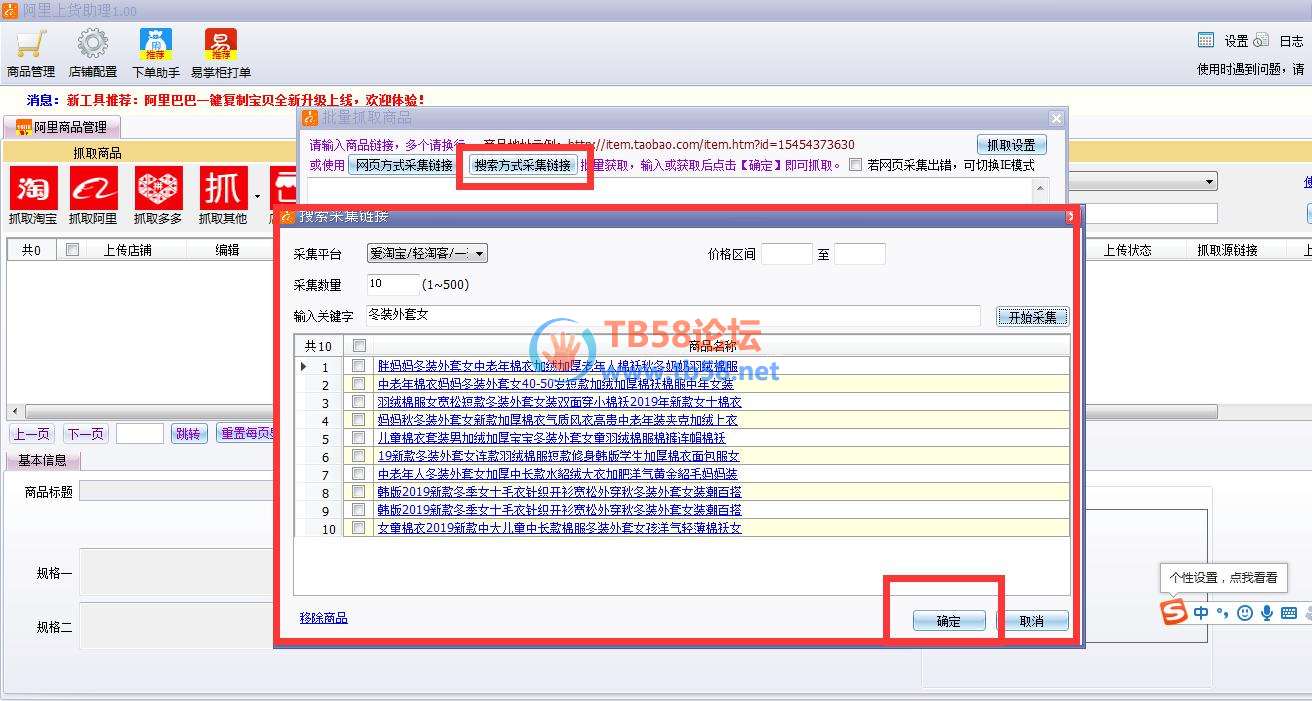Viewport: 1312px width, 701px height.
Task: Open link 羽绒棉服女宽松短款冬装外套
Action: [x=559, y=402]
